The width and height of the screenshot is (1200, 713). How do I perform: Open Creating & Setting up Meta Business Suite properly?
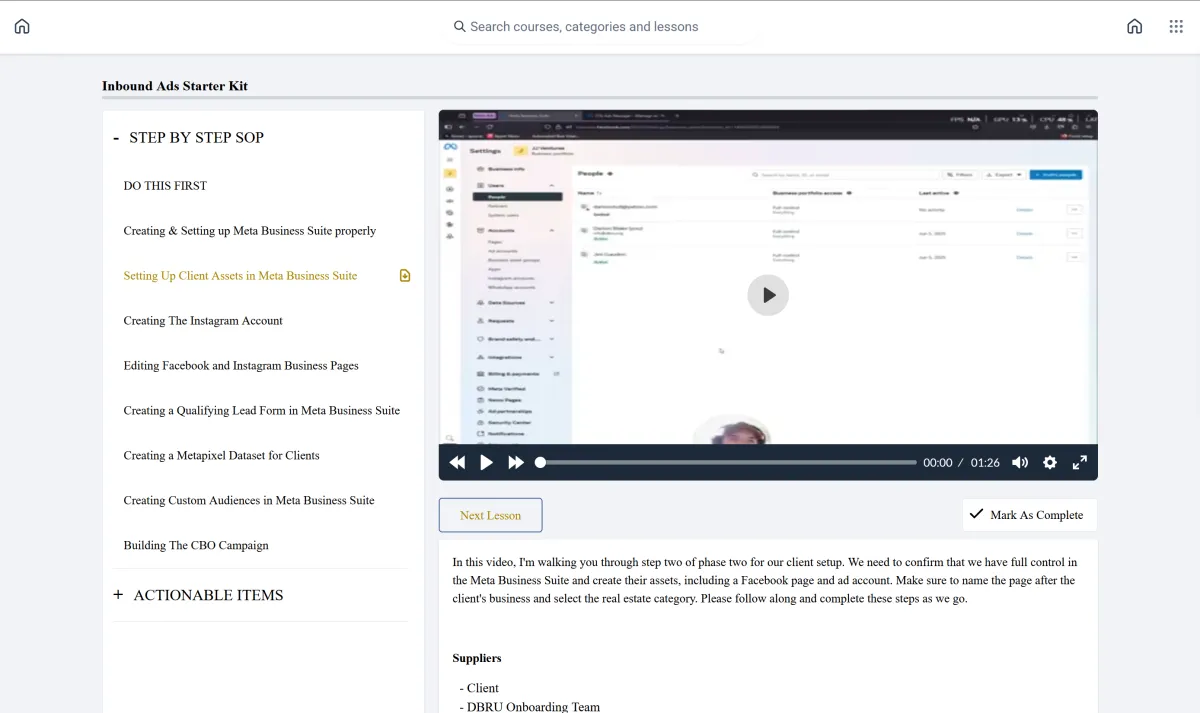(250, 231)
